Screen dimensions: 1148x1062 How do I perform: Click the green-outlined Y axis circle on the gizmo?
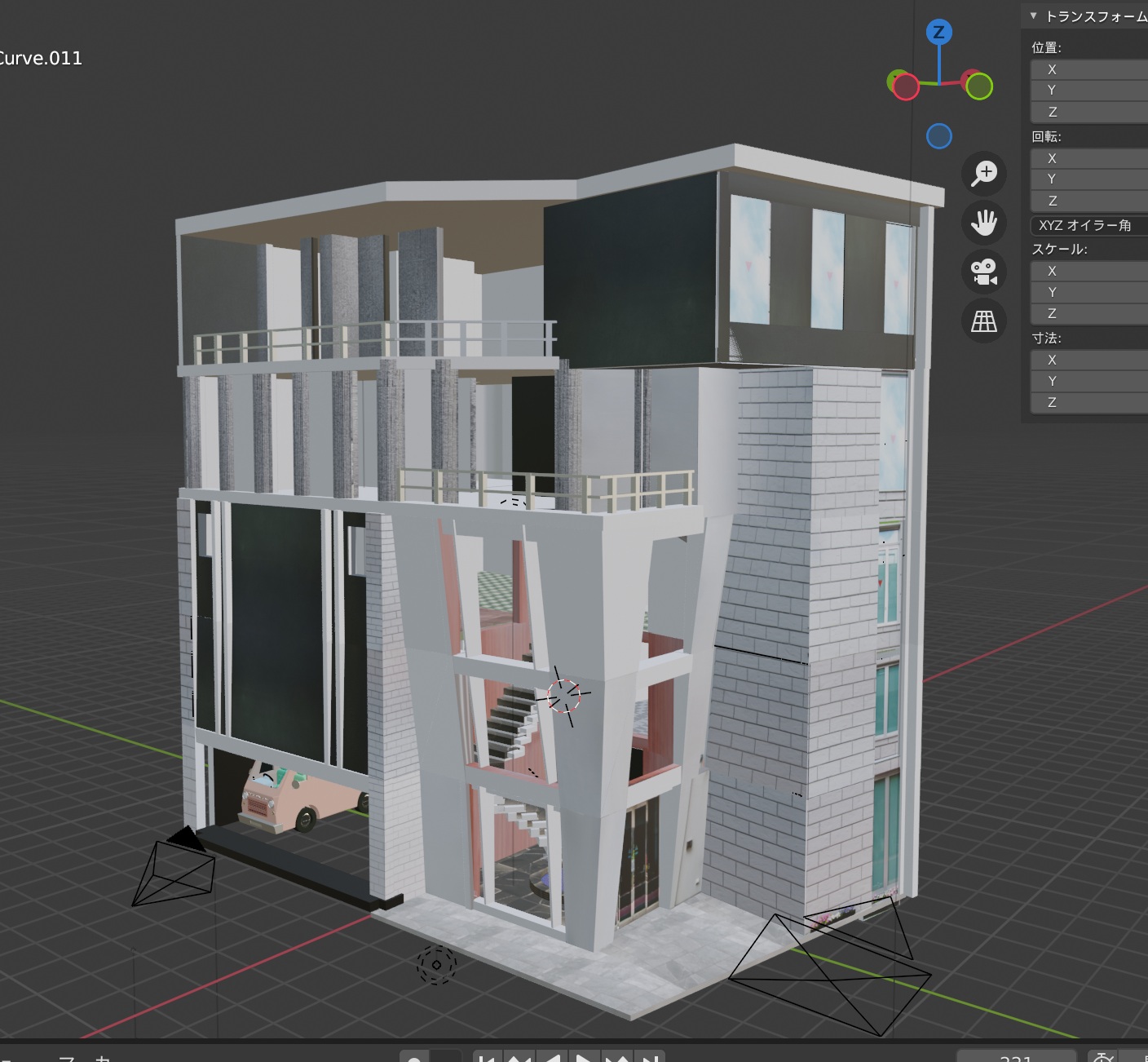[x=979, y=86]
